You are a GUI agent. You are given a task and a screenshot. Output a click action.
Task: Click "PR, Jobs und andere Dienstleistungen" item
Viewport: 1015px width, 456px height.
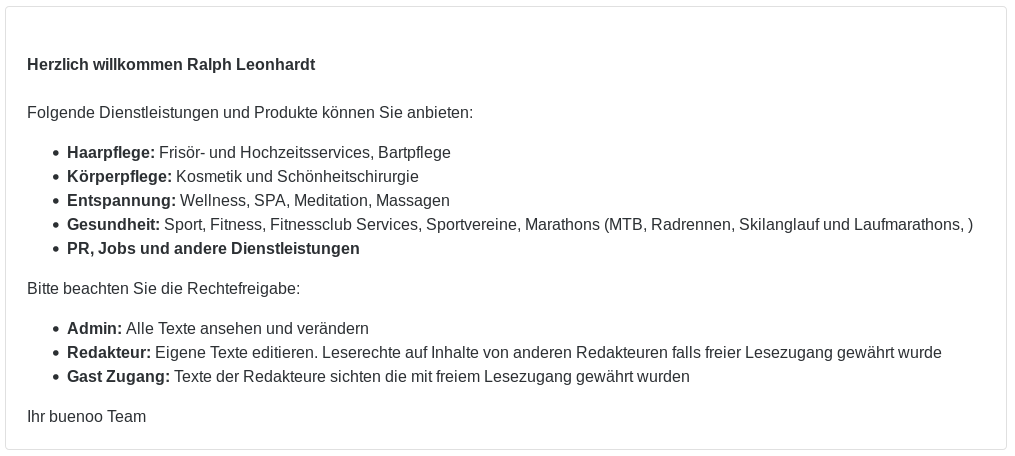pyautogui.click(x=213, y=249)
